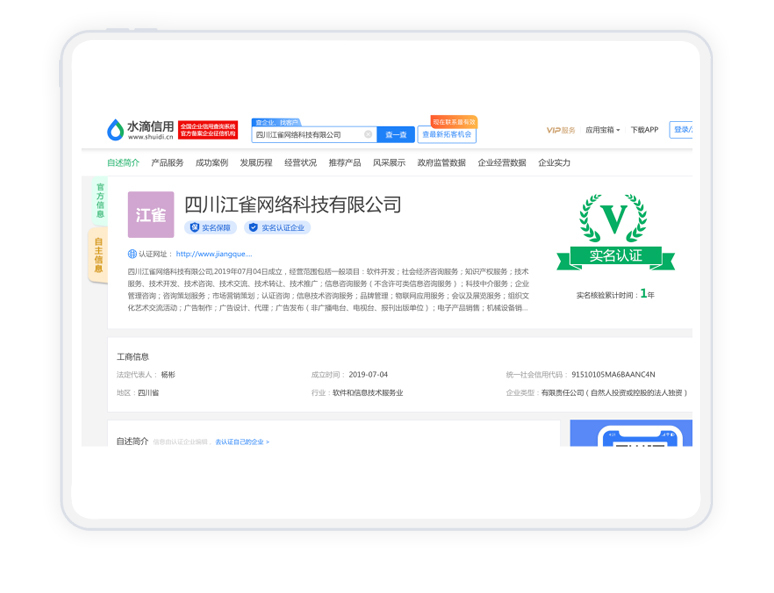Click the VIP服务 icon in the header
This screenshot has height=593, width=774.
(x=560, y=130)
